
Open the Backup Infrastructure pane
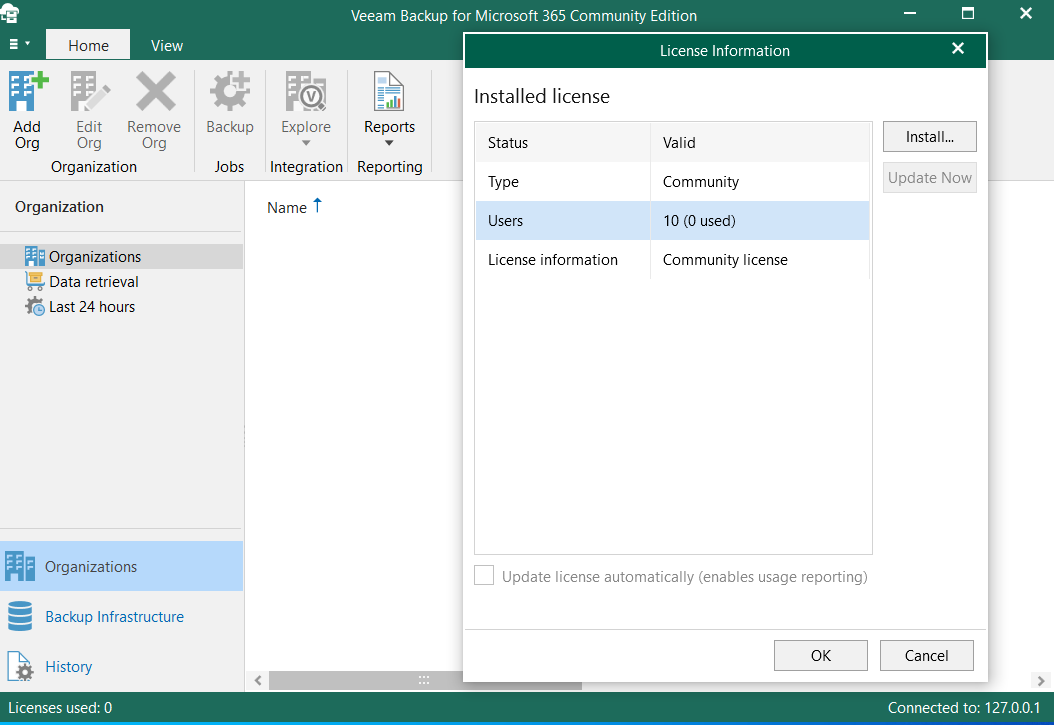(121, 616)
